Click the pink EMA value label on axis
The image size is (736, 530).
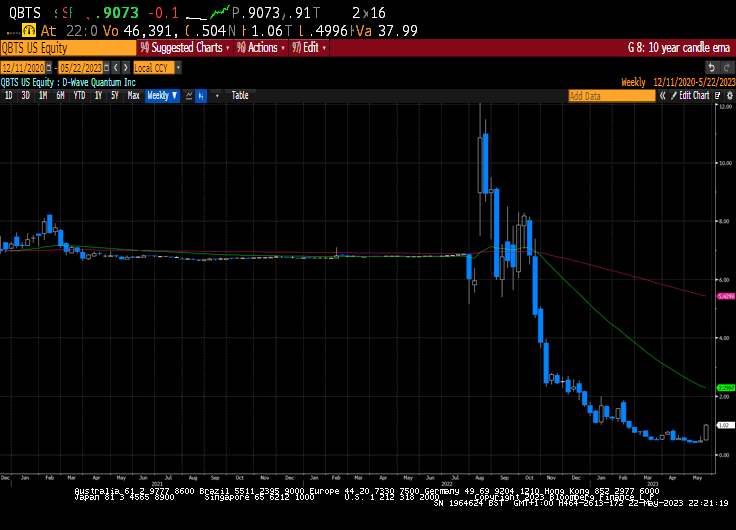tap(726, 296)
